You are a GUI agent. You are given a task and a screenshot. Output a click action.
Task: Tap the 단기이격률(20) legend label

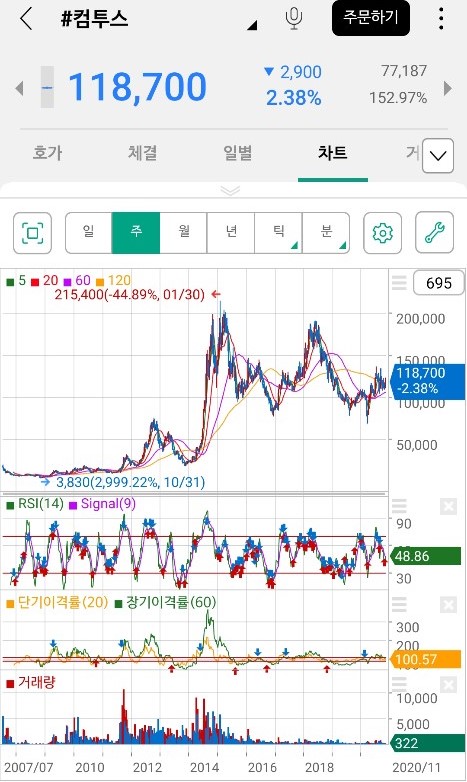coord(57,602)
